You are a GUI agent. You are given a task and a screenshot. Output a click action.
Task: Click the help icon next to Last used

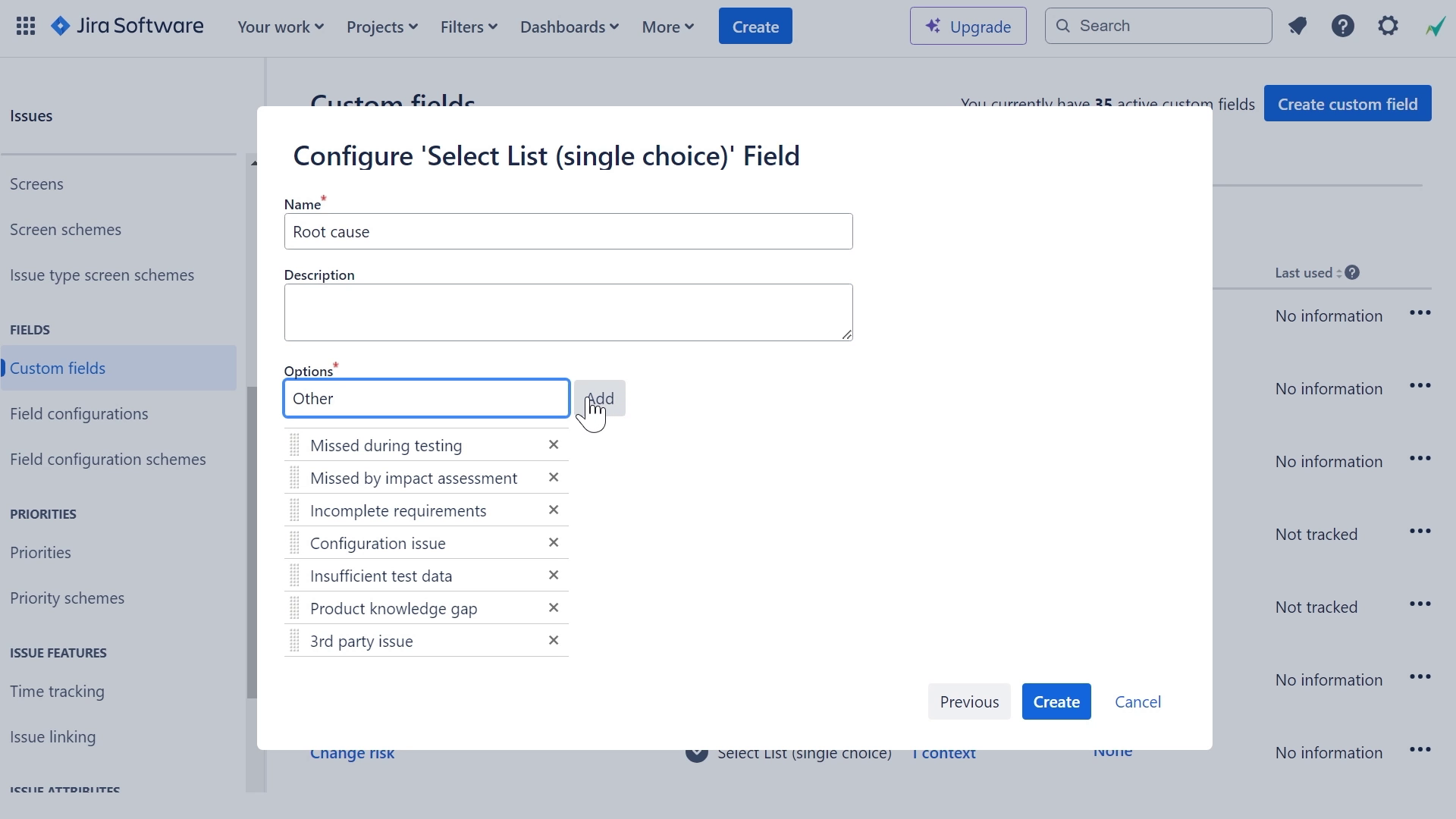point(1354,271)
